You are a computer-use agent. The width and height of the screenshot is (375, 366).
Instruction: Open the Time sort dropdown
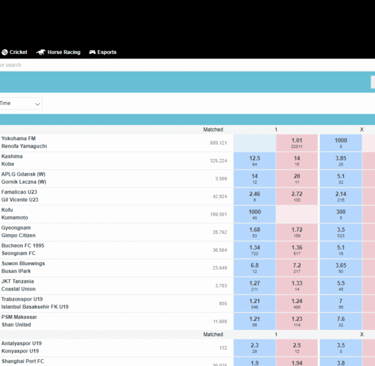21,104
